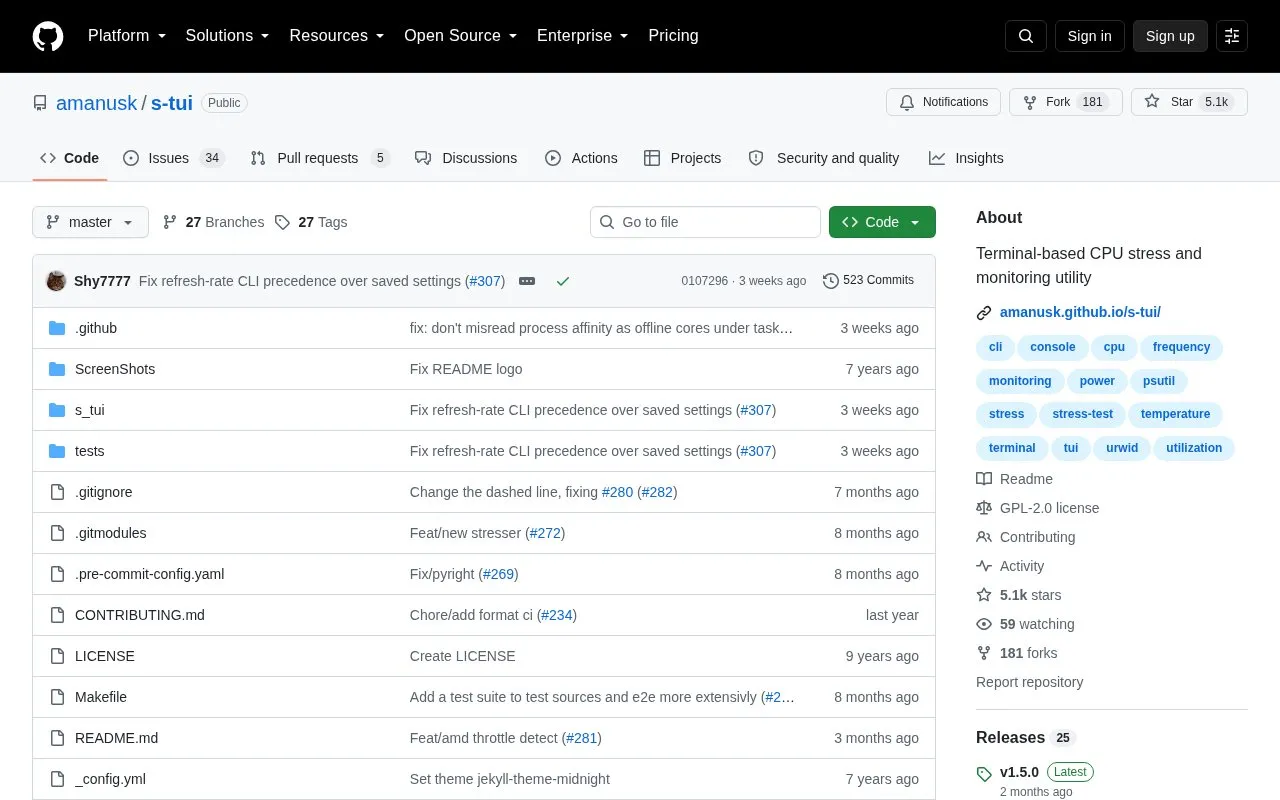Open the 27 Branches link
Image resolution: width=1280 pixels, height=800 pixels.
[x=213, y=222]
